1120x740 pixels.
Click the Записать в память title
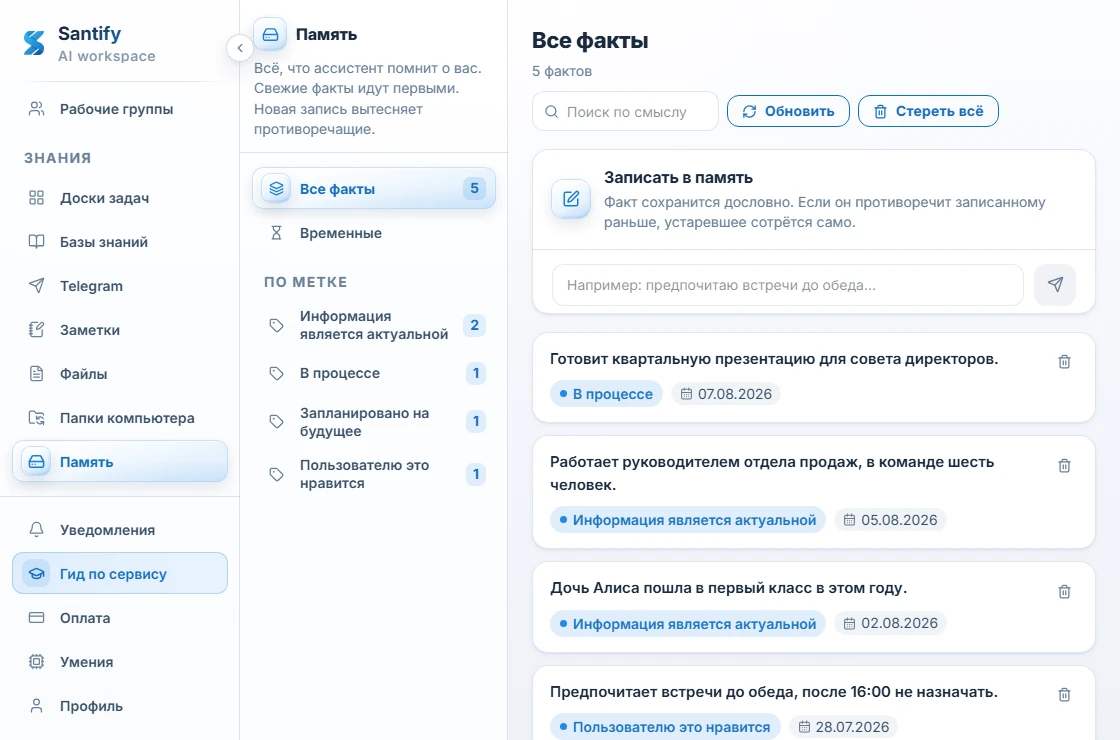(679, 177)
